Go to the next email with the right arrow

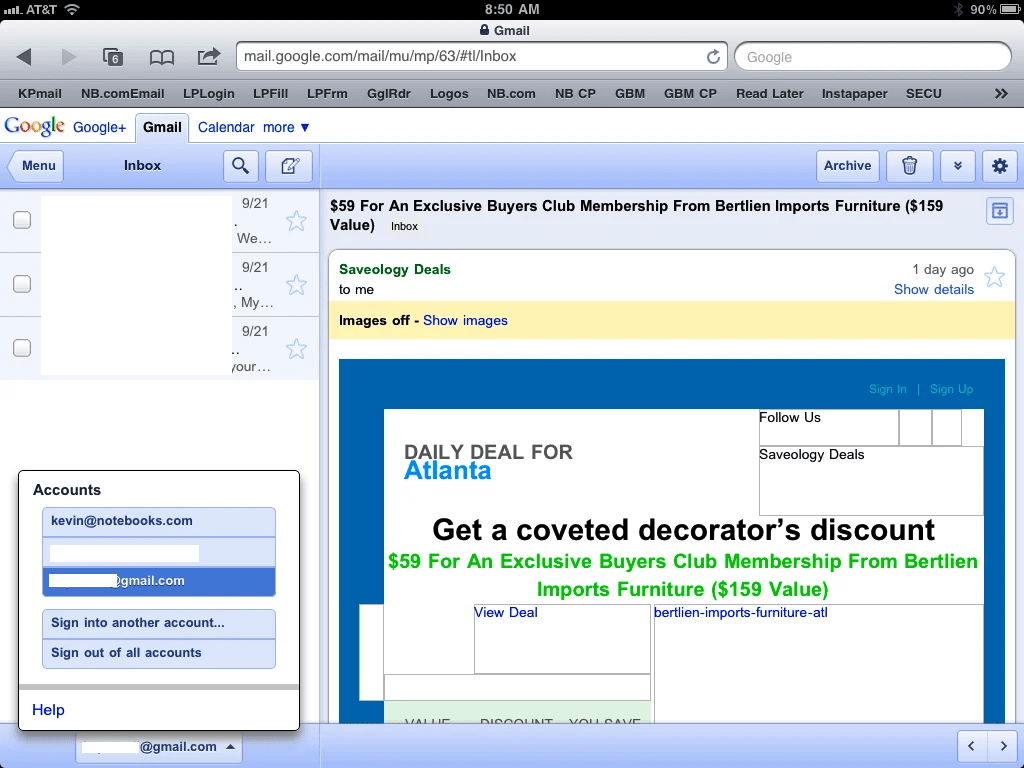pyautogui.click(x=1004, y=745)
